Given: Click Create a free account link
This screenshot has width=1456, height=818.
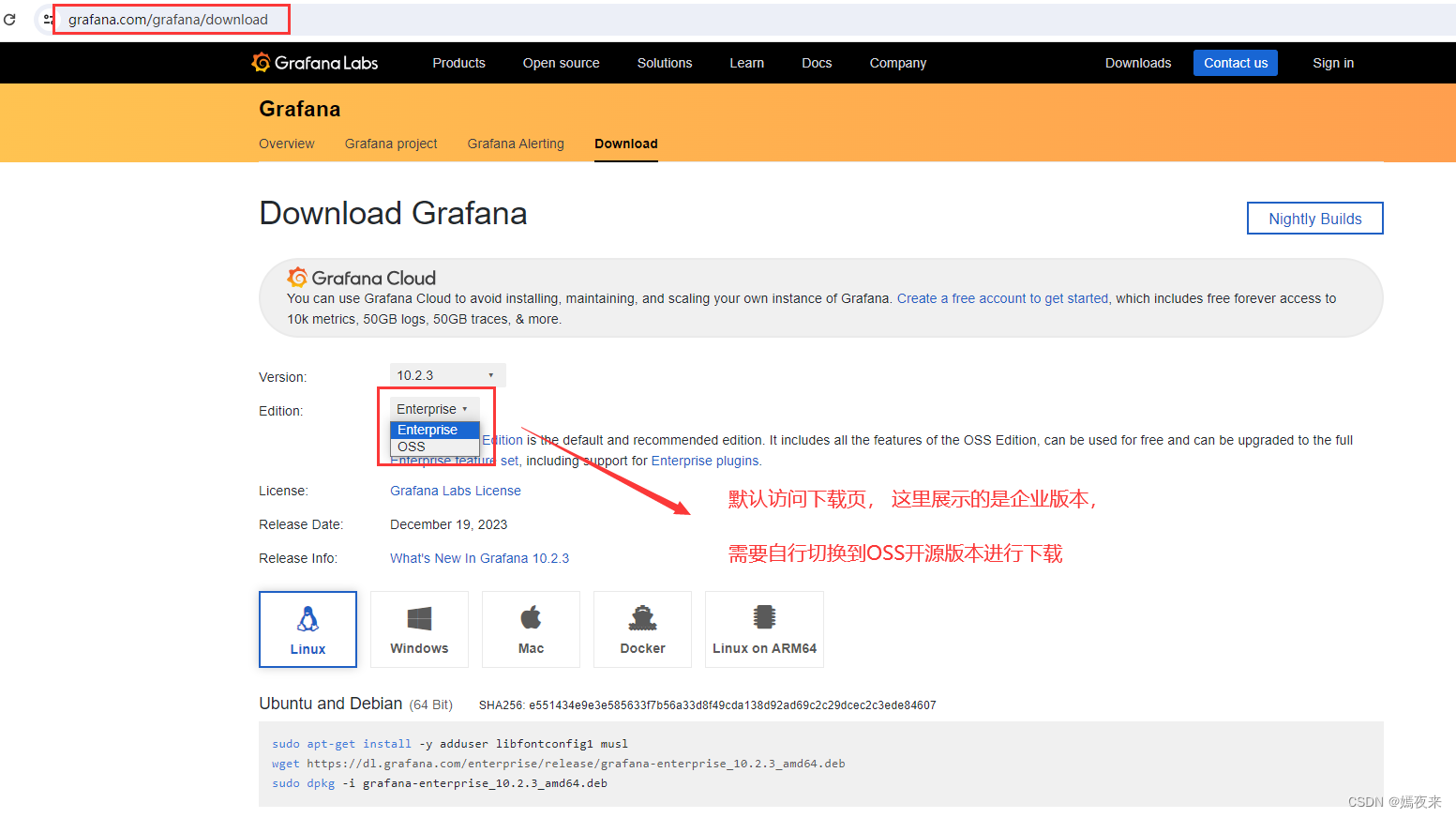Looking at the screenshot, I should pos(1003,298).
